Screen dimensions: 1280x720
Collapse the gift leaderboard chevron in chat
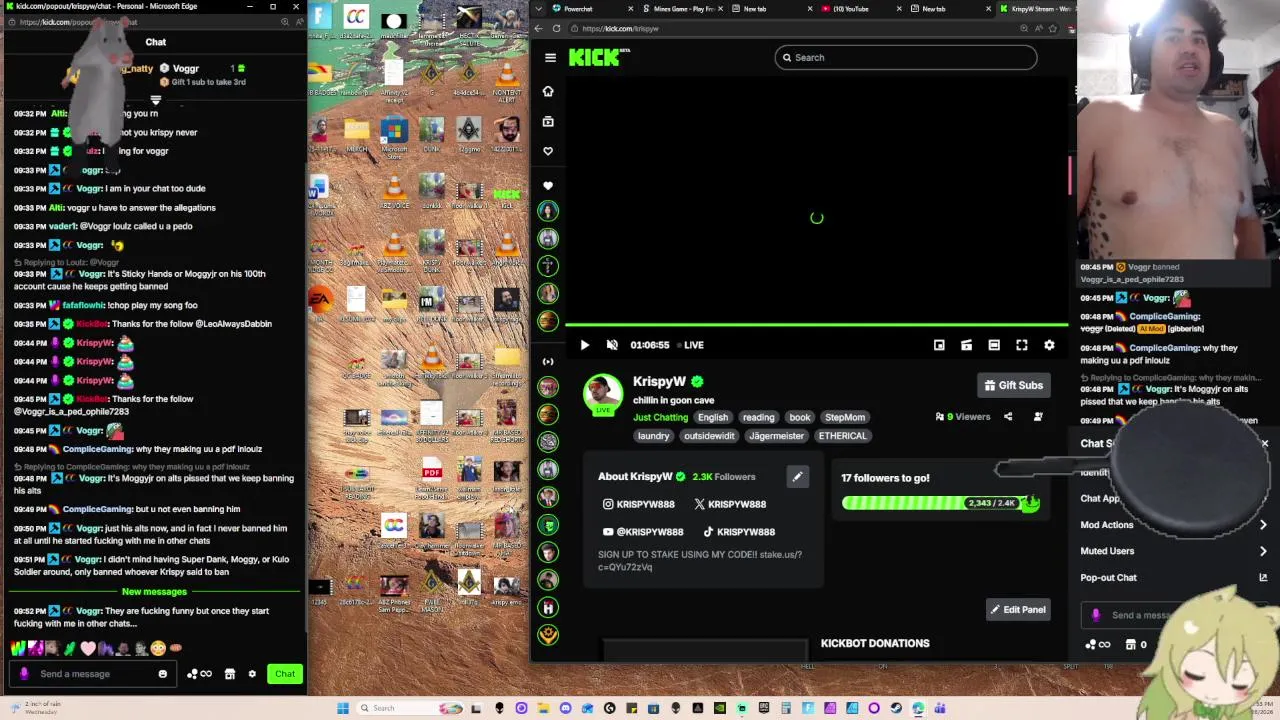tap(155, 100)
